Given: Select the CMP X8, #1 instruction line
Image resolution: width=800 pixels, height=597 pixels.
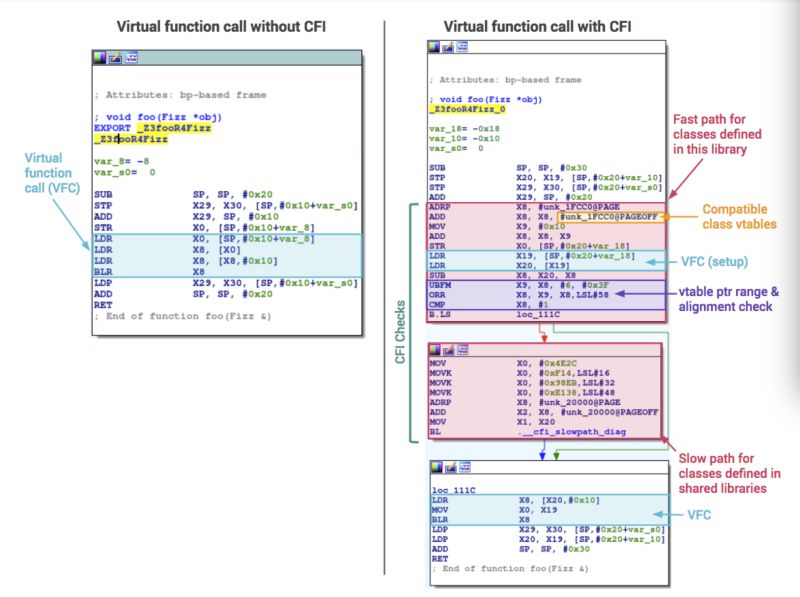Looking at the screenshot, I should coord(479,302).
